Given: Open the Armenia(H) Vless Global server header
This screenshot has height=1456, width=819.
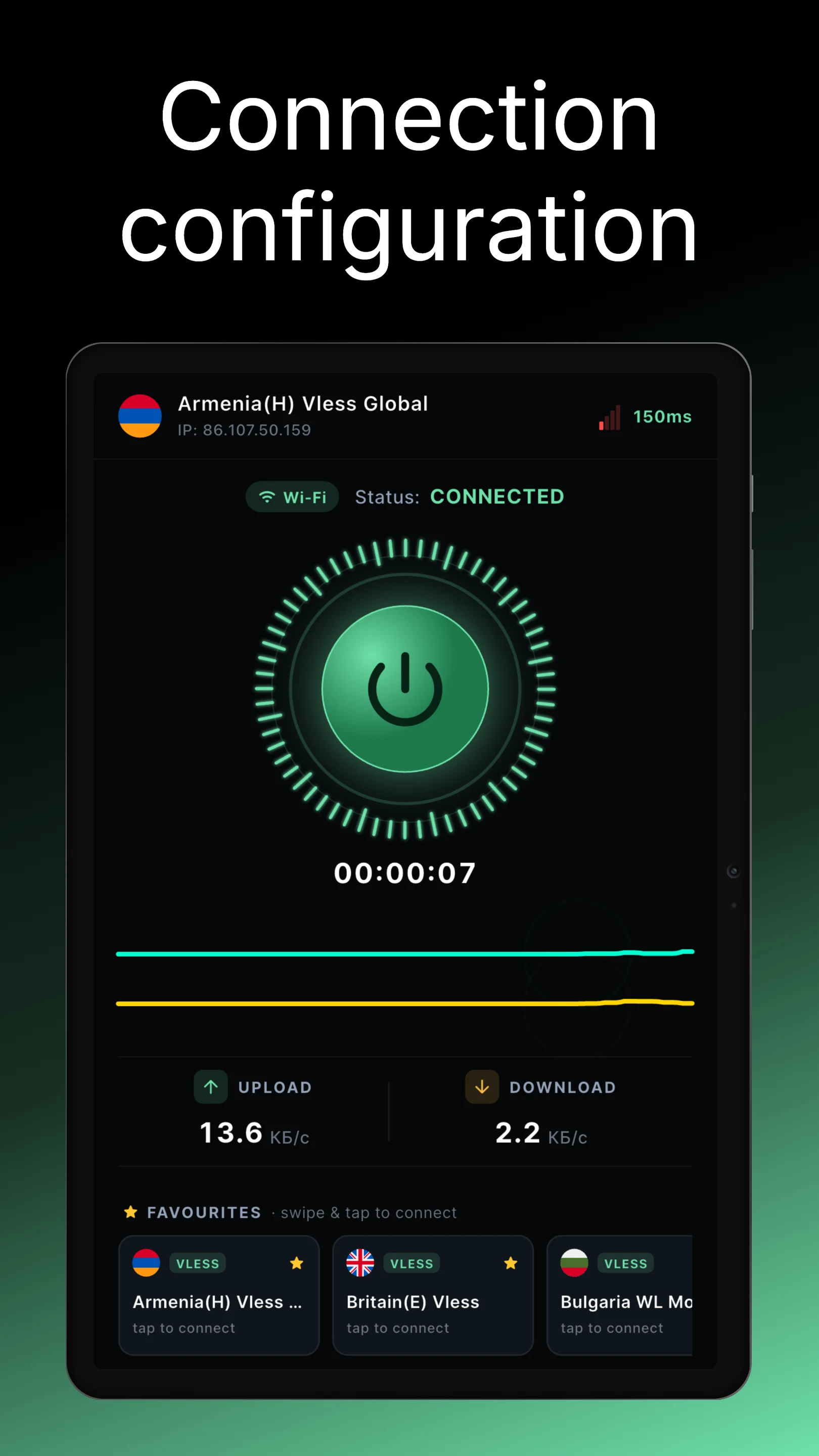Looking at the screenshot, I should [x=404, y=416].
